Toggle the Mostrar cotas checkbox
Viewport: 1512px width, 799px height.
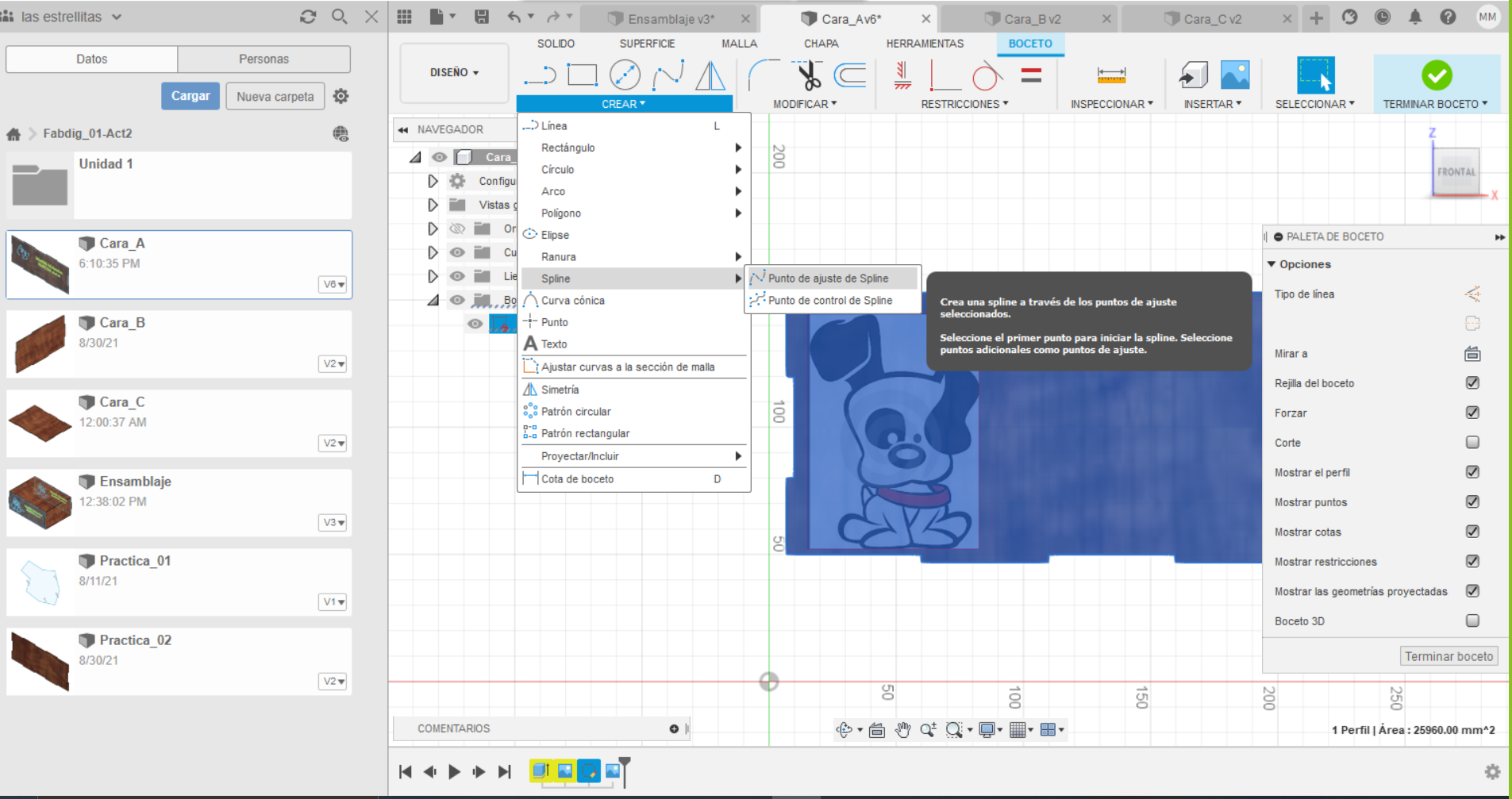coord(1472,532)
